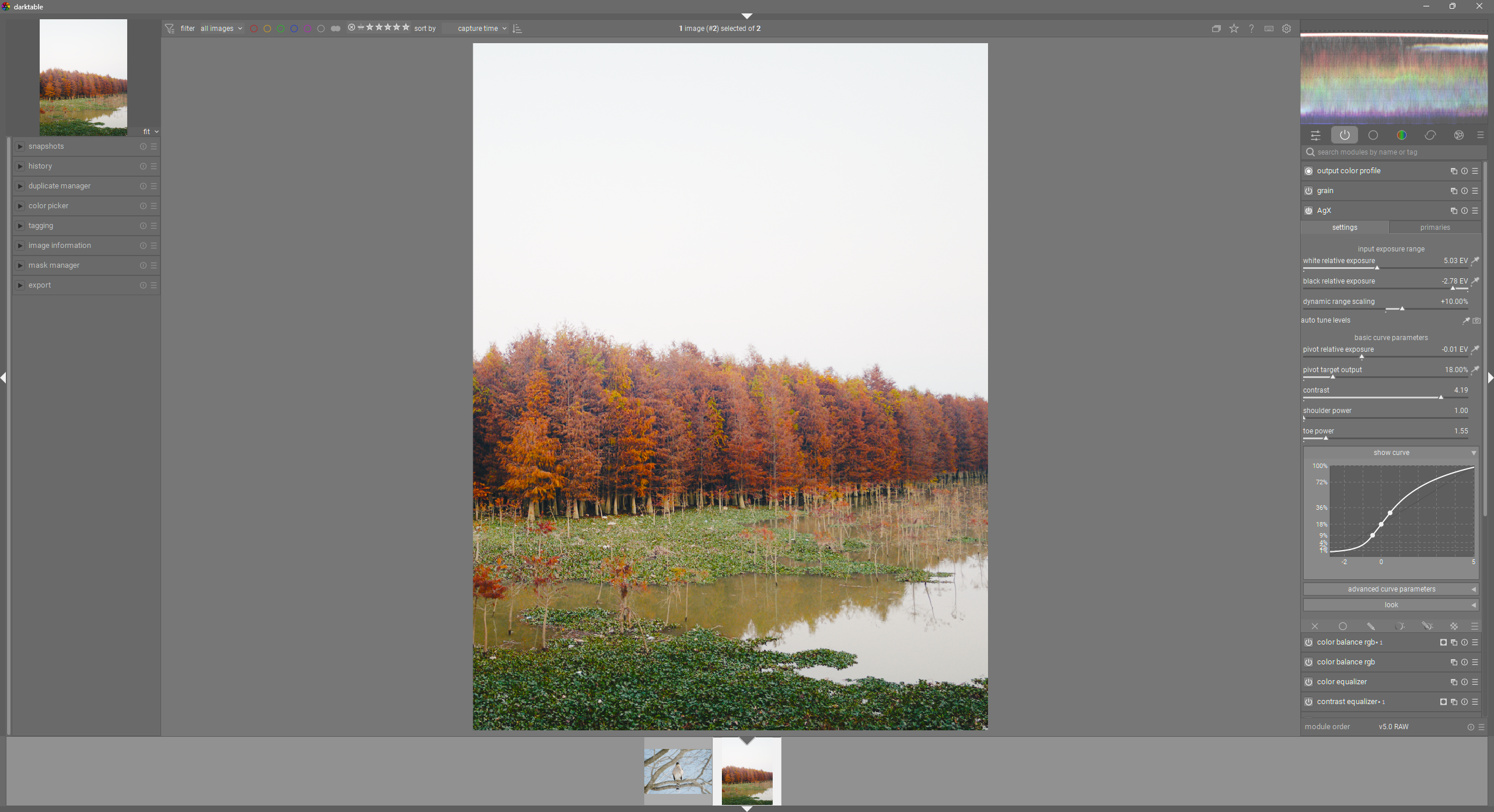Screen dimensions: 1494x812
Task: Click the reset icon for color equalizer
Action: pos(1464,682)
